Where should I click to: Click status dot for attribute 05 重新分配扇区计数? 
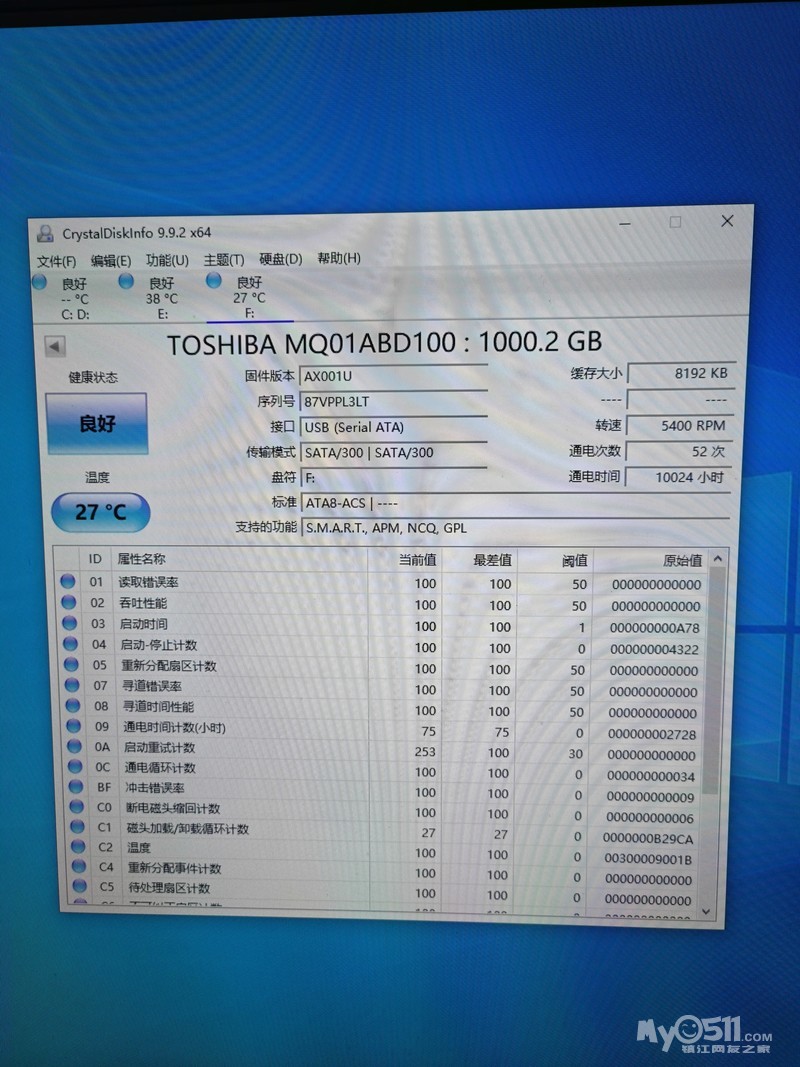(x=71, y=664)
